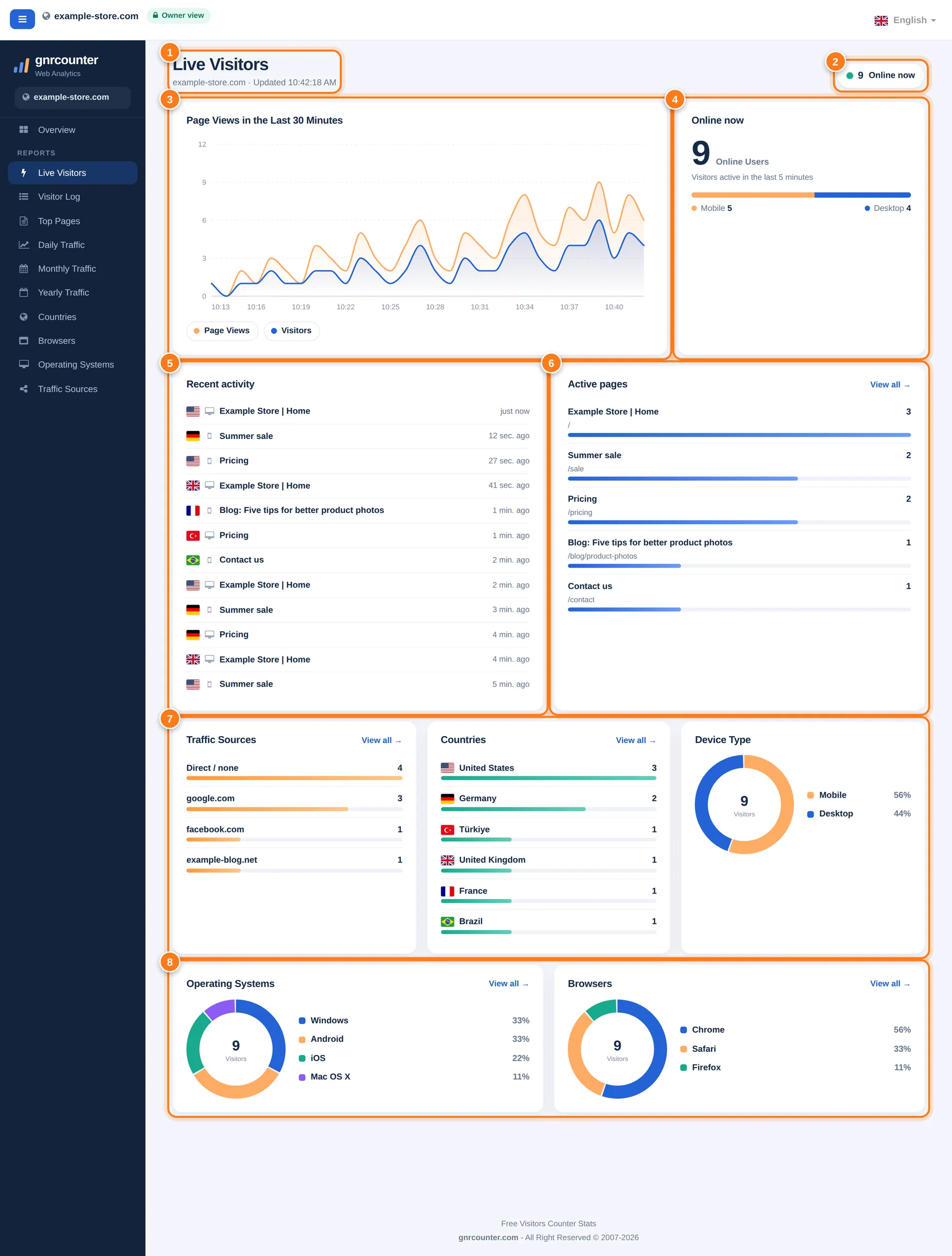The image size is (952, 1256).
Task: Click the Windows legend color swatch
Action: coord(302,1020)
